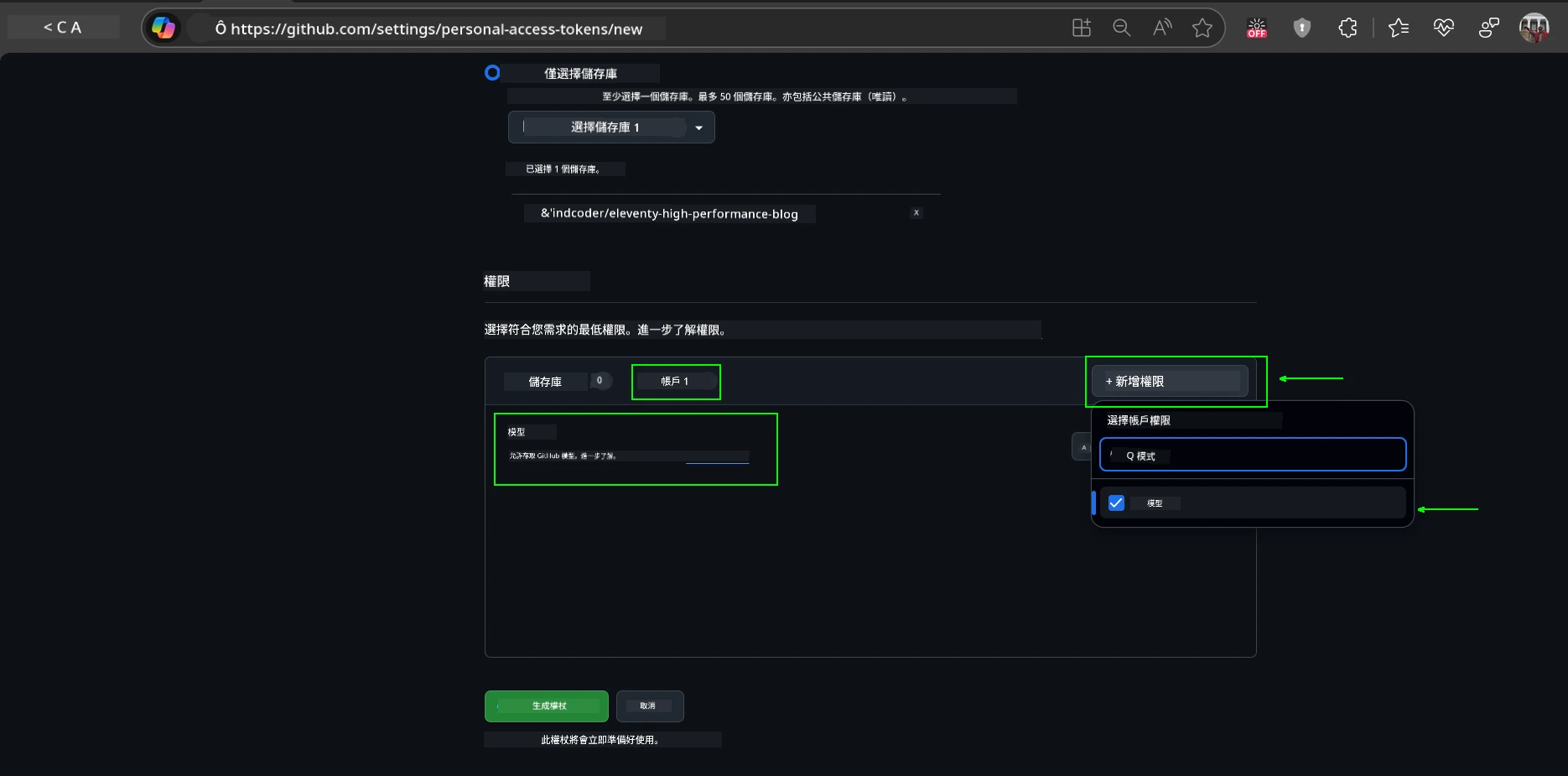Viewport: 1568px width, 776px height.
Task: Remove the eleventy-high-performance-blog repository
Action: point(916,212)
